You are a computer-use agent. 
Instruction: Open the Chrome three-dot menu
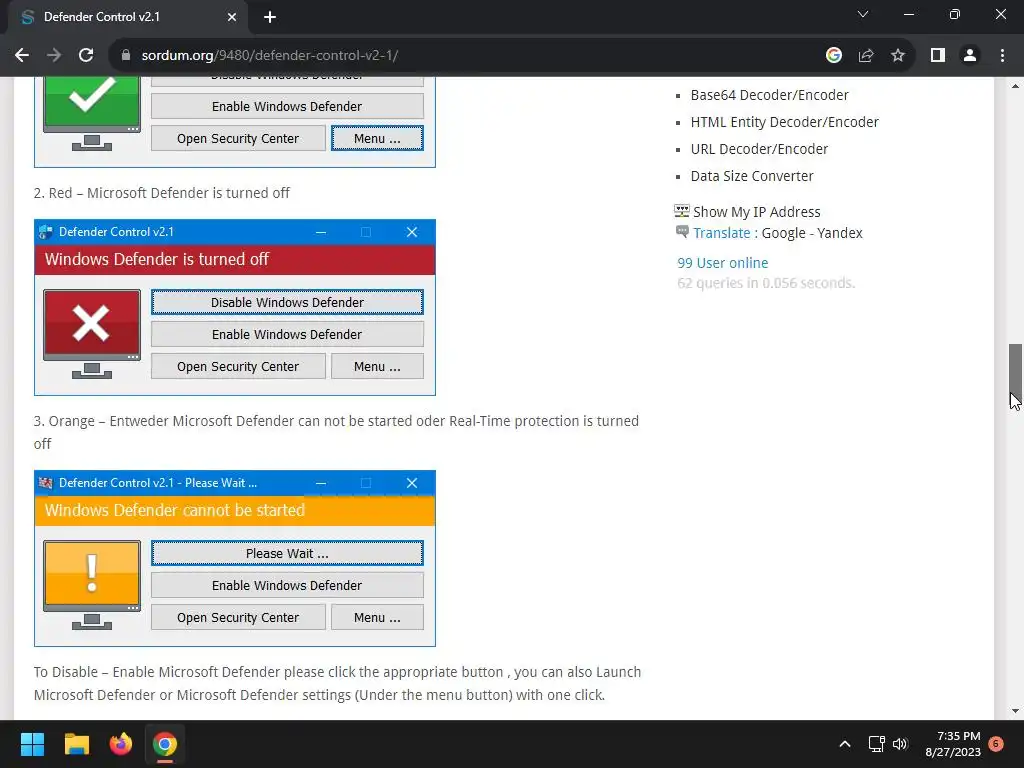point(1002,56)
